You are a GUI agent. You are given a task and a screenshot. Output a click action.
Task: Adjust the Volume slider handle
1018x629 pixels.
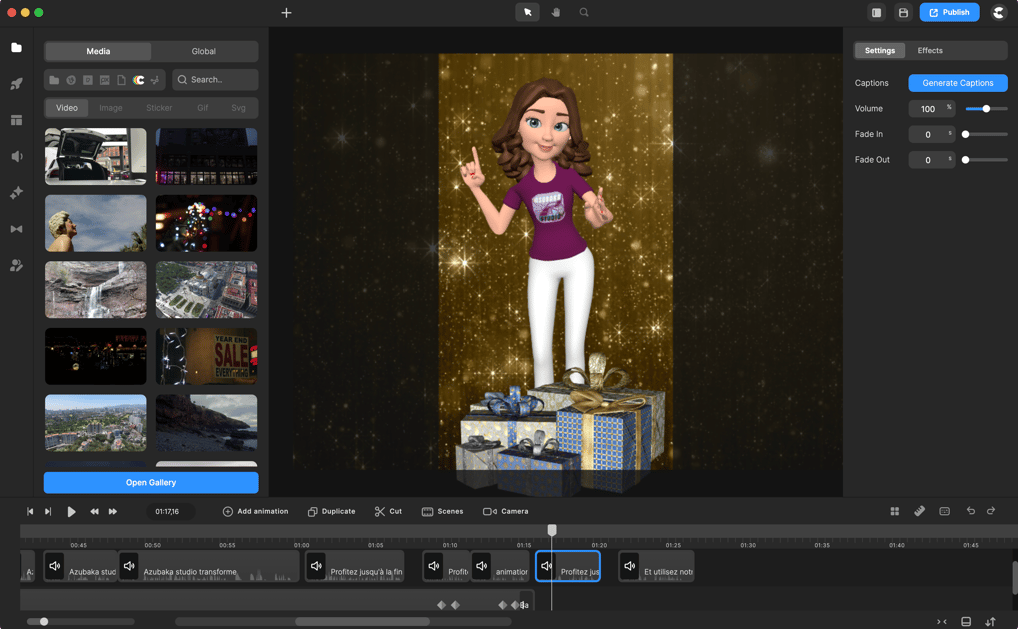(x=986, y=109)
